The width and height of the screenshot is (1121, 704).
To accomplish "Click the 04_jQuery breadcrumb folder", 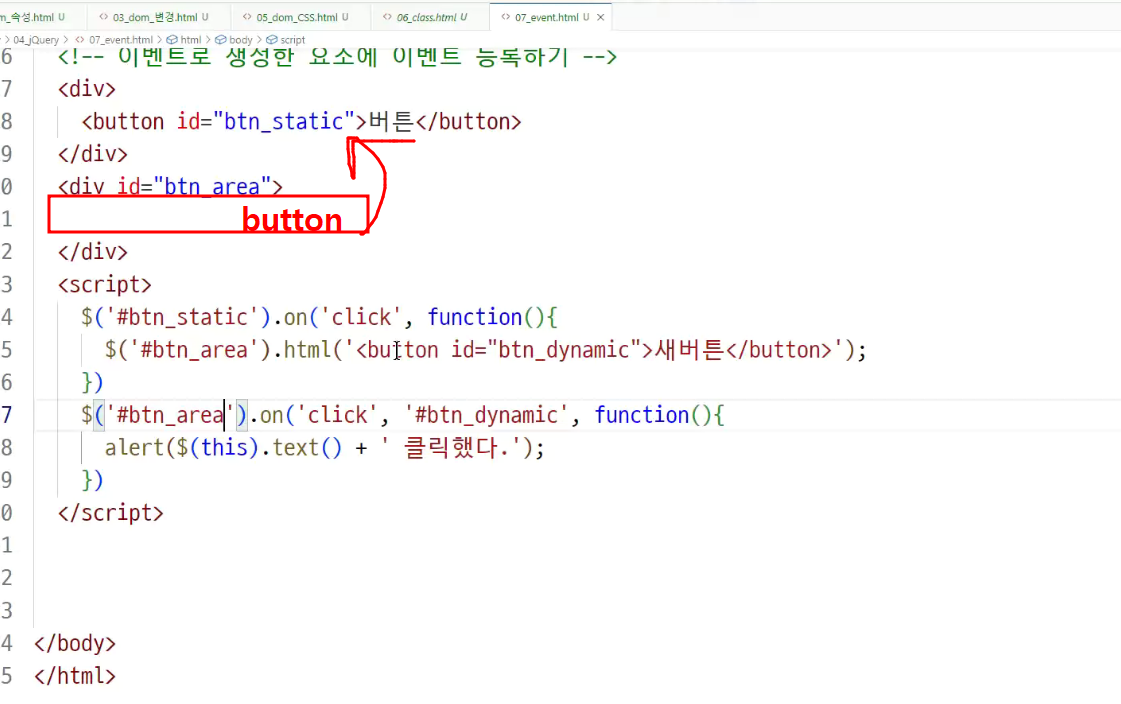I will (x=36, y=40).
